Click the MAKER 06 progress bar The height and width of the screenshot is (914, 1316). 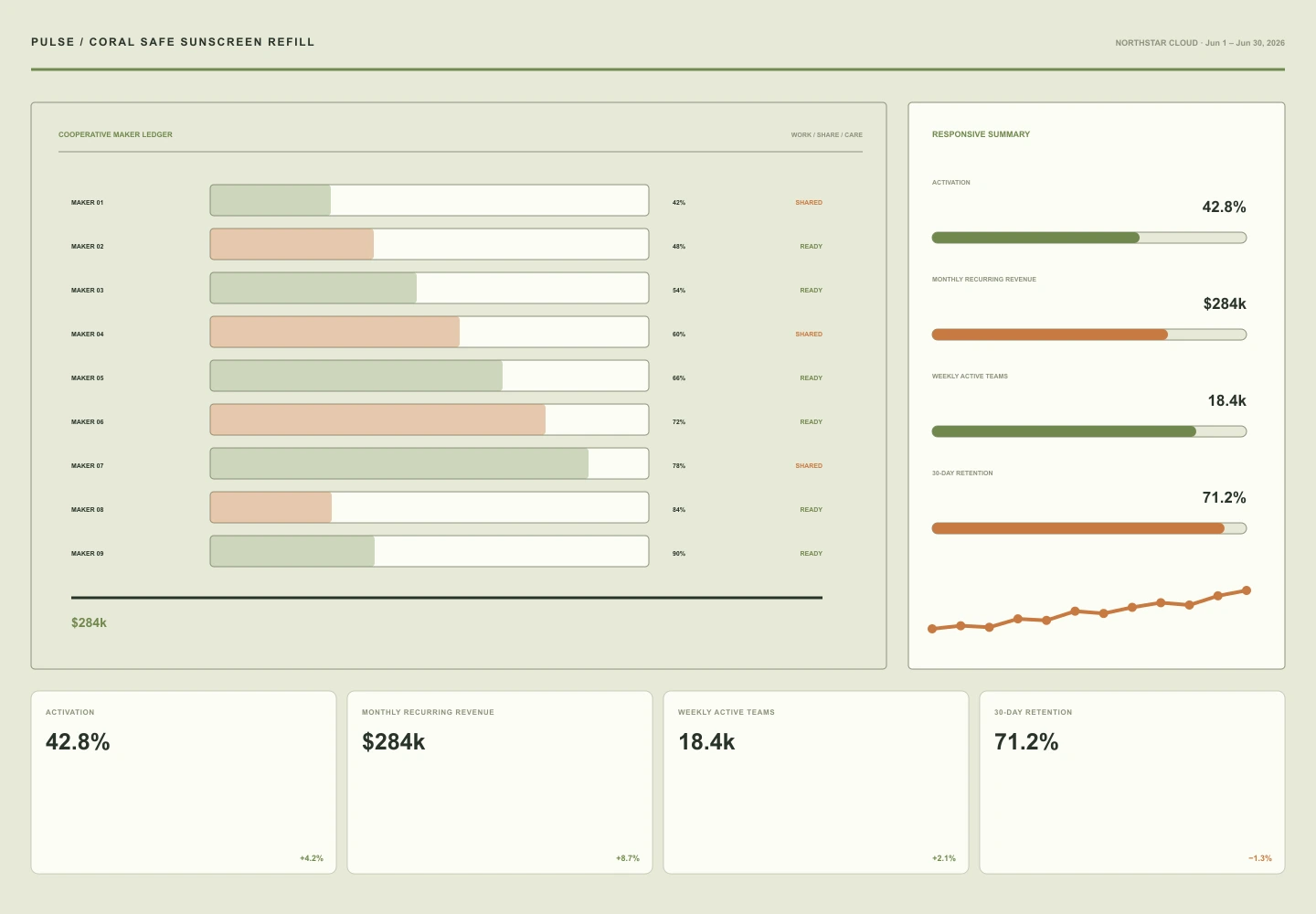[430, 420]
